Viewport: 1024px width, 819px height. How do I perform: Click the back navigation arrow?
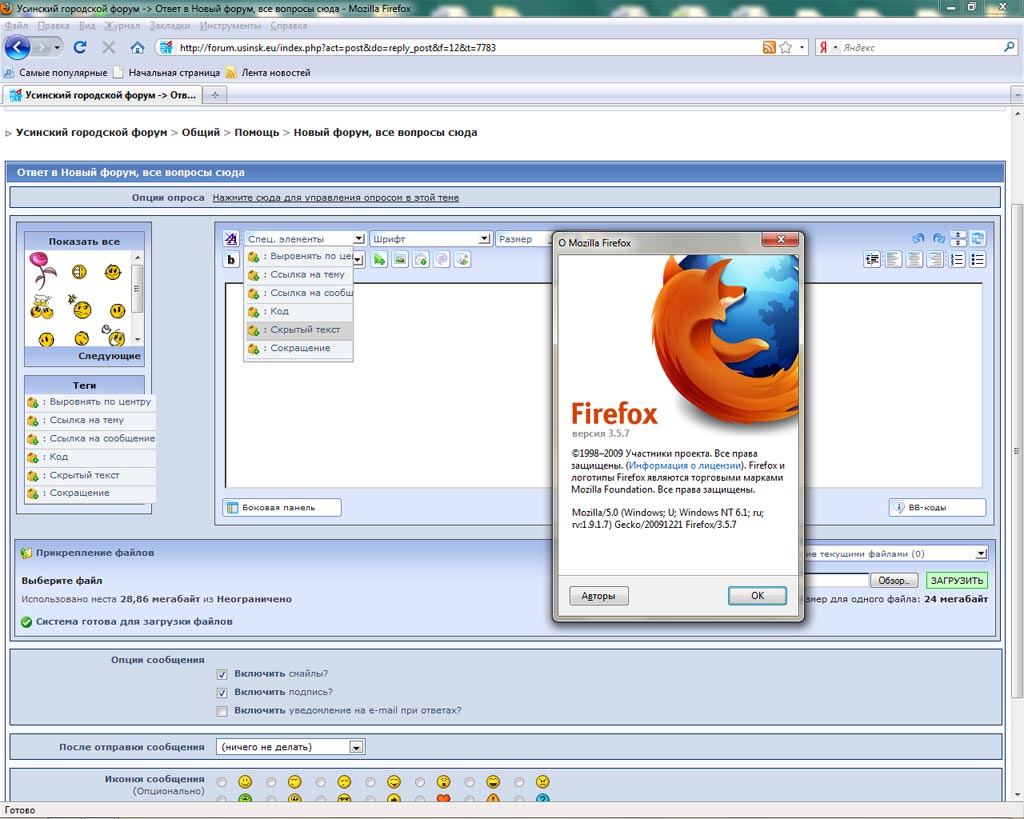click(17, 47)
